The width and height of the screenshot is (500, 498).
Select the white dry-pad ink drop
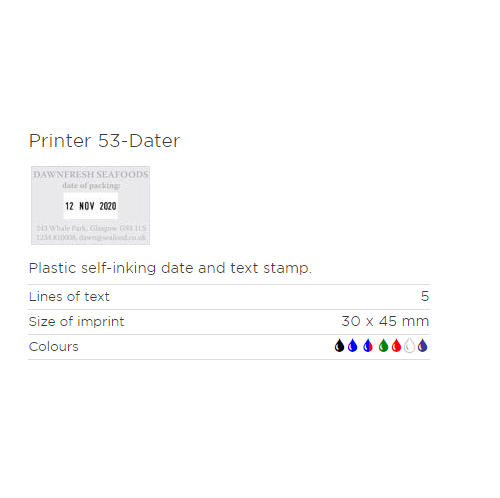point(409,346)
